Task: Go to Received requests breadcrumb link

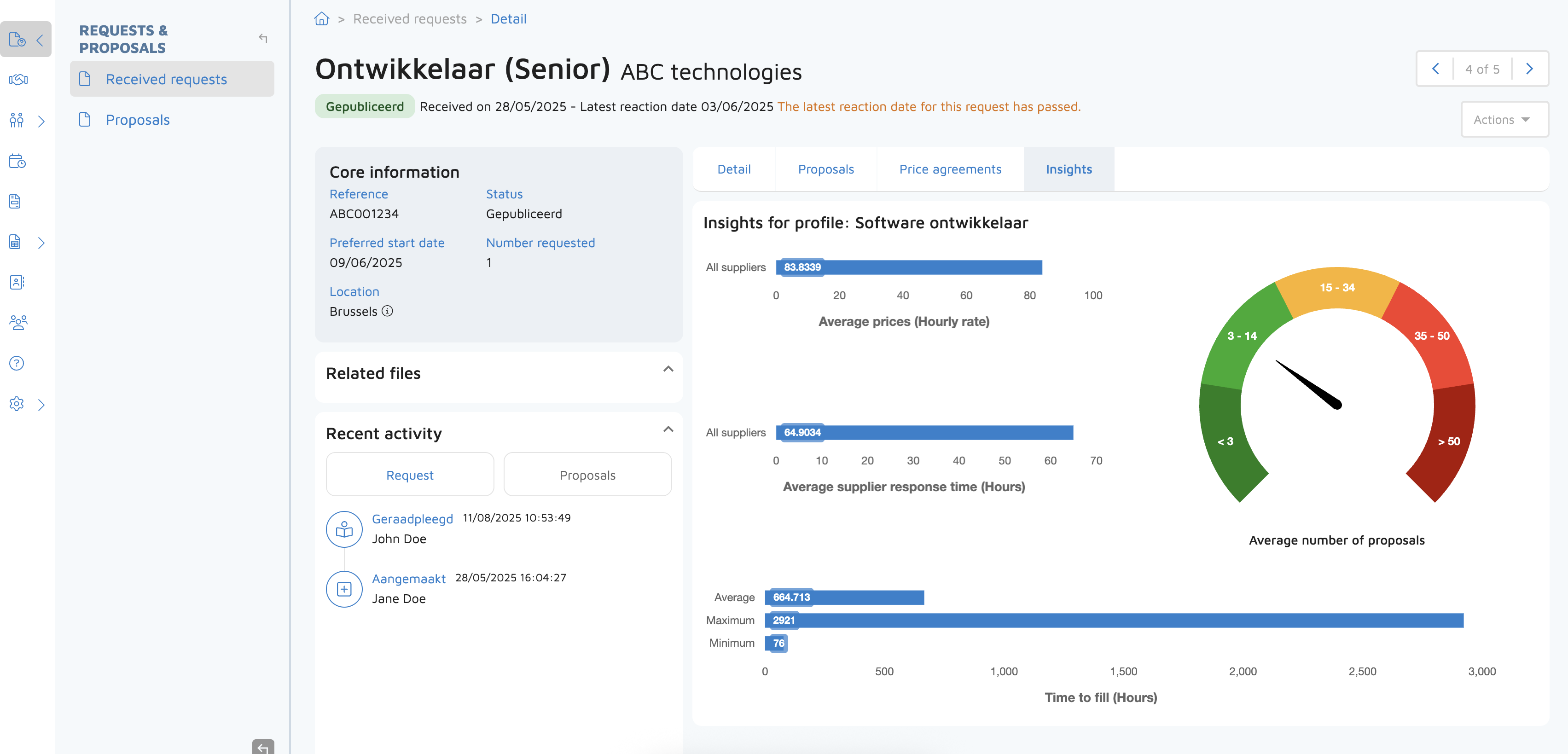Action: click(410, 19)
